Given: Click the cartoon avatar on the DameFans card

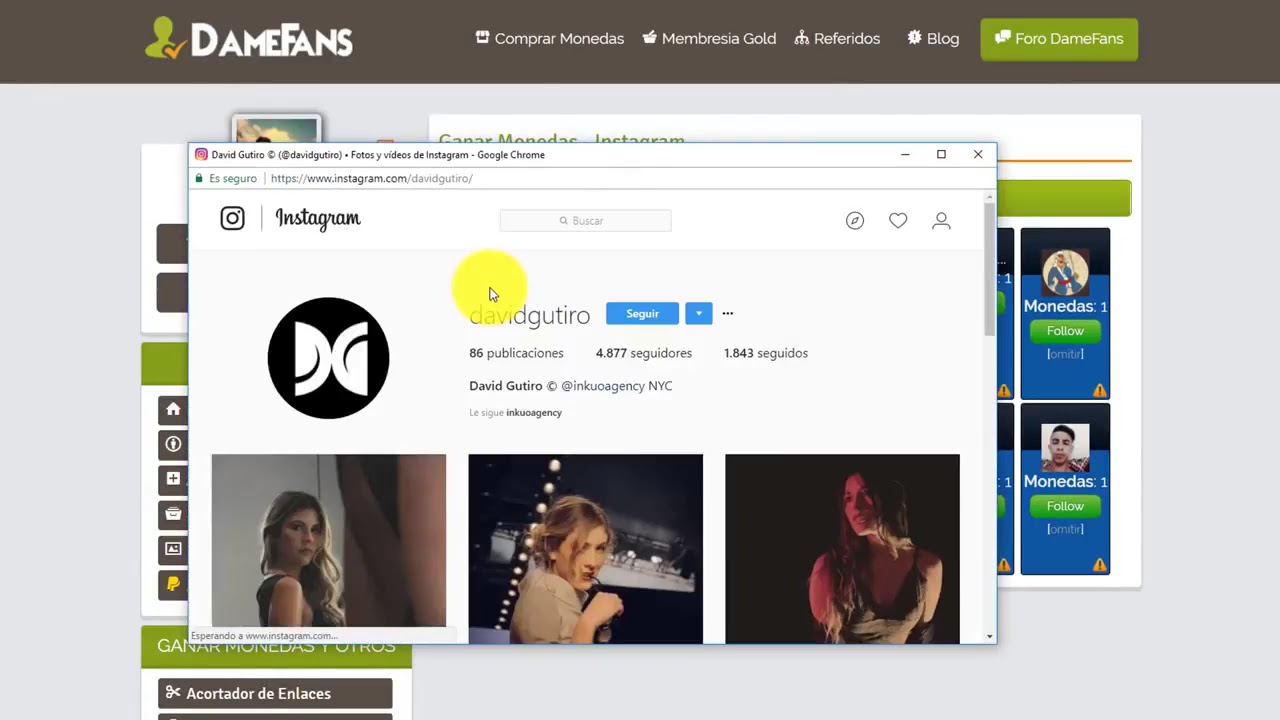Looking at the screenshot, I should [x=1065, y=273].
